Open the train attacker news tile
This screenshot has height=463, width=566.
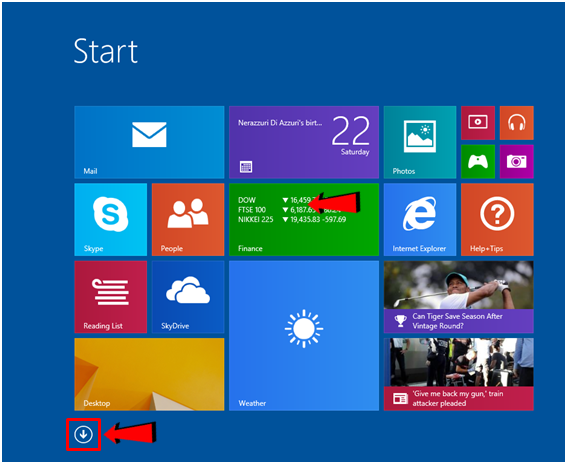(458, 374)
